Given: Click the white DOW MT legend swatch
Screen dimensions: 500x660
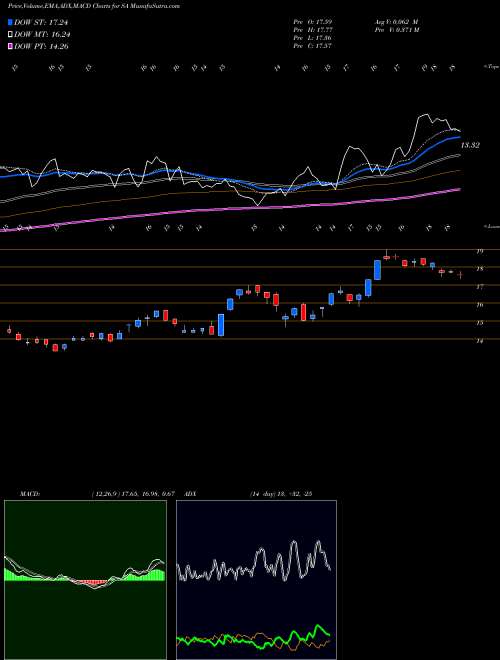Looking at the screenshot, I should tap(10, 35).
